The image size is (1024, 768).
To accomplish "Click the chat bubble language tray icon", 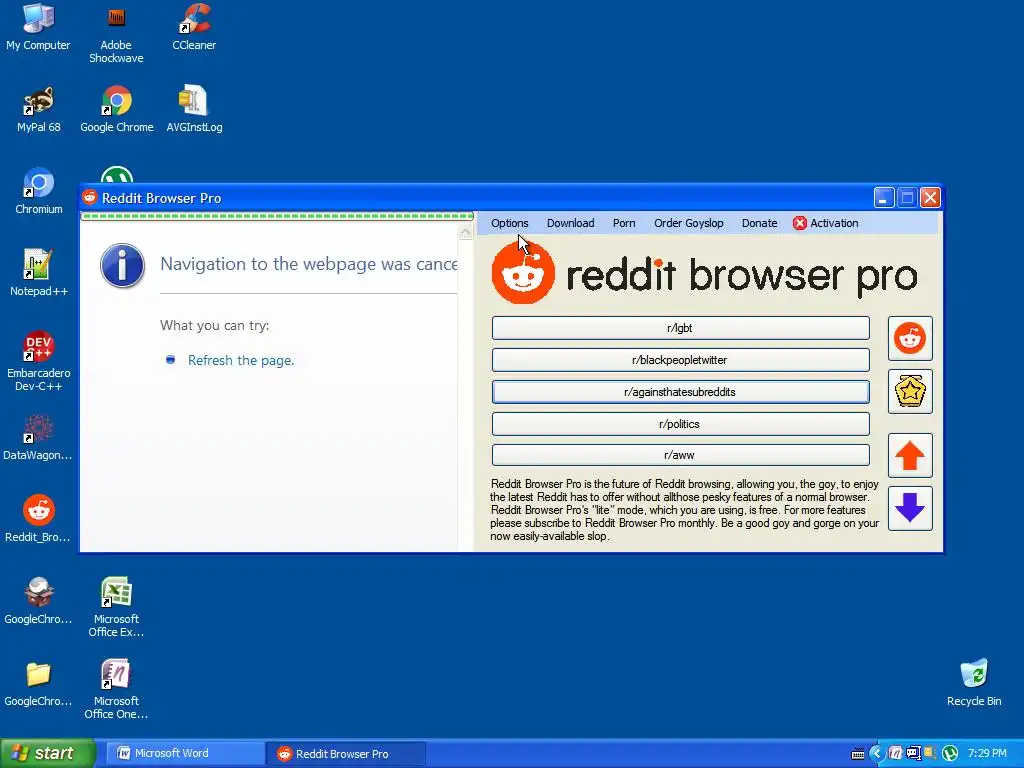I will (913, 754).
